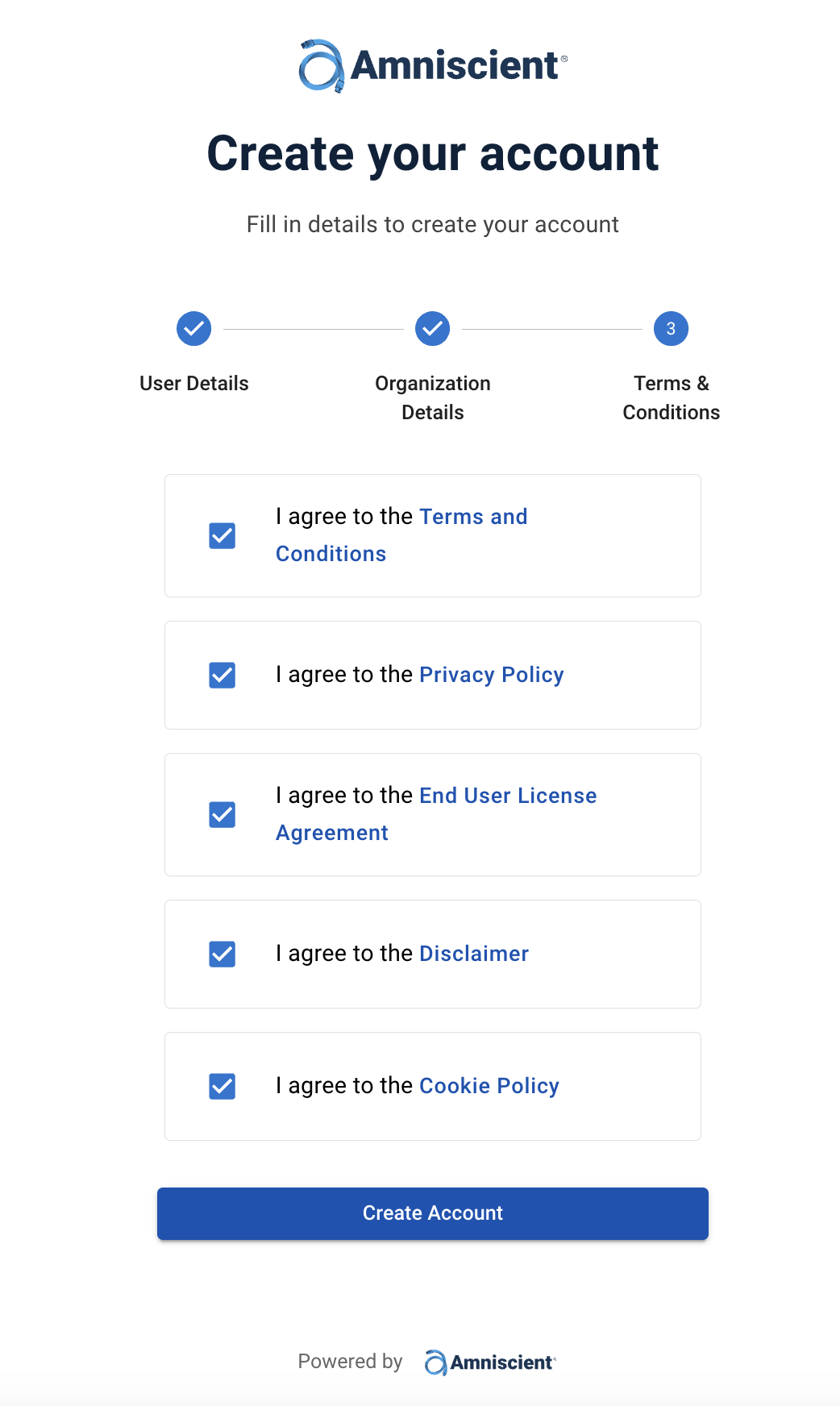Screen dimensions: 840x1406
Task: Open the Terms and Conditions link
Action: click(473, 517)
